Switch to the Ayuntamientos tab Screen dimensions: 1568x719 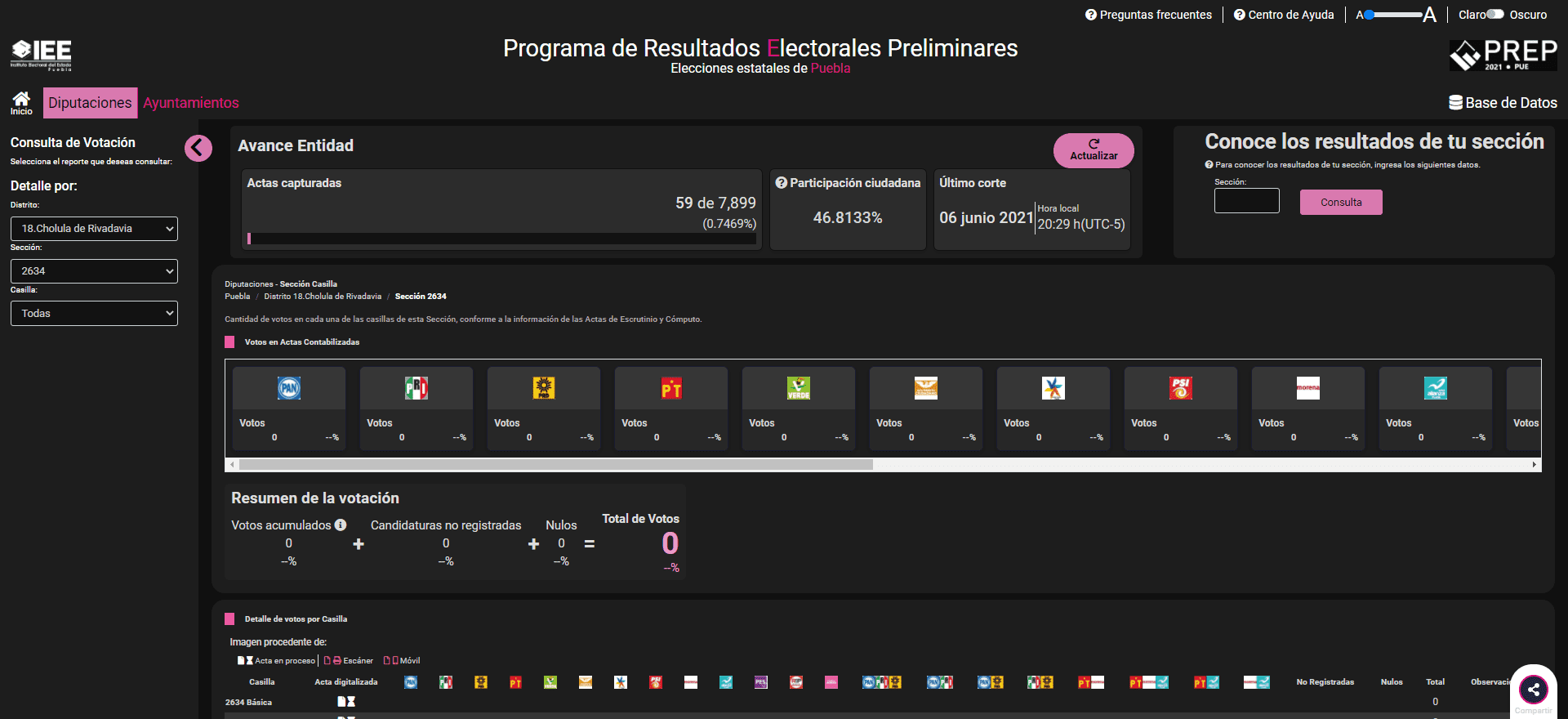tap(191, 103)
